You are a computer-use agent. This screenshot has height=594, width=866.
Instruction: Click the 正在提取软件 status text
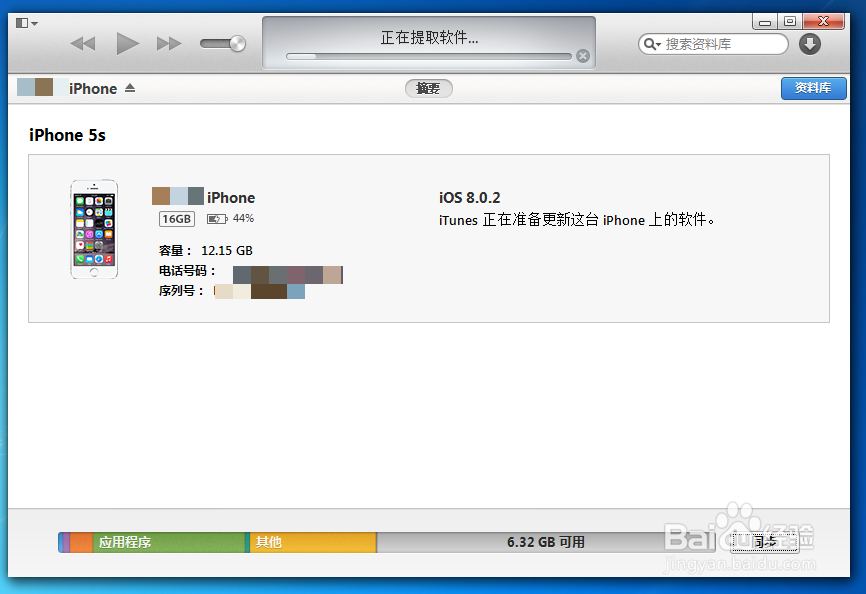coord(429,38)
